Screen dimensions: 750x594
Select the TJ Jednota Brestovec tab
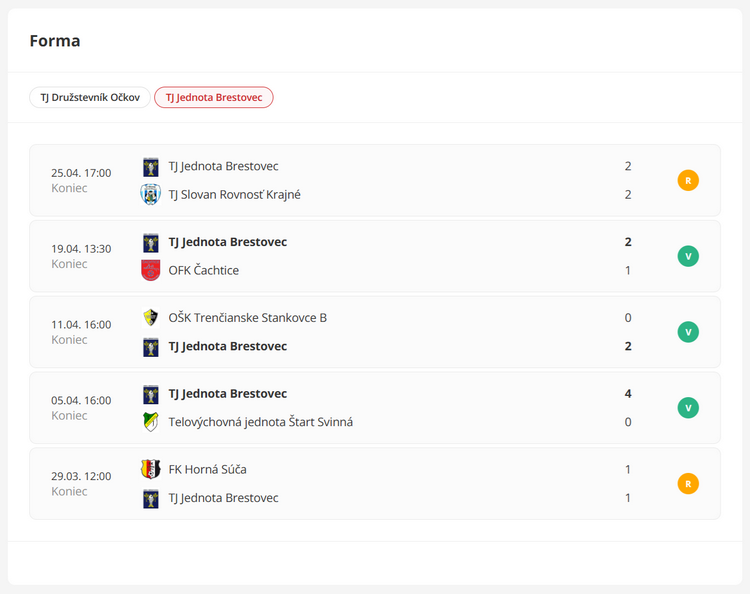pyautogui.click(x=214, y=98)
